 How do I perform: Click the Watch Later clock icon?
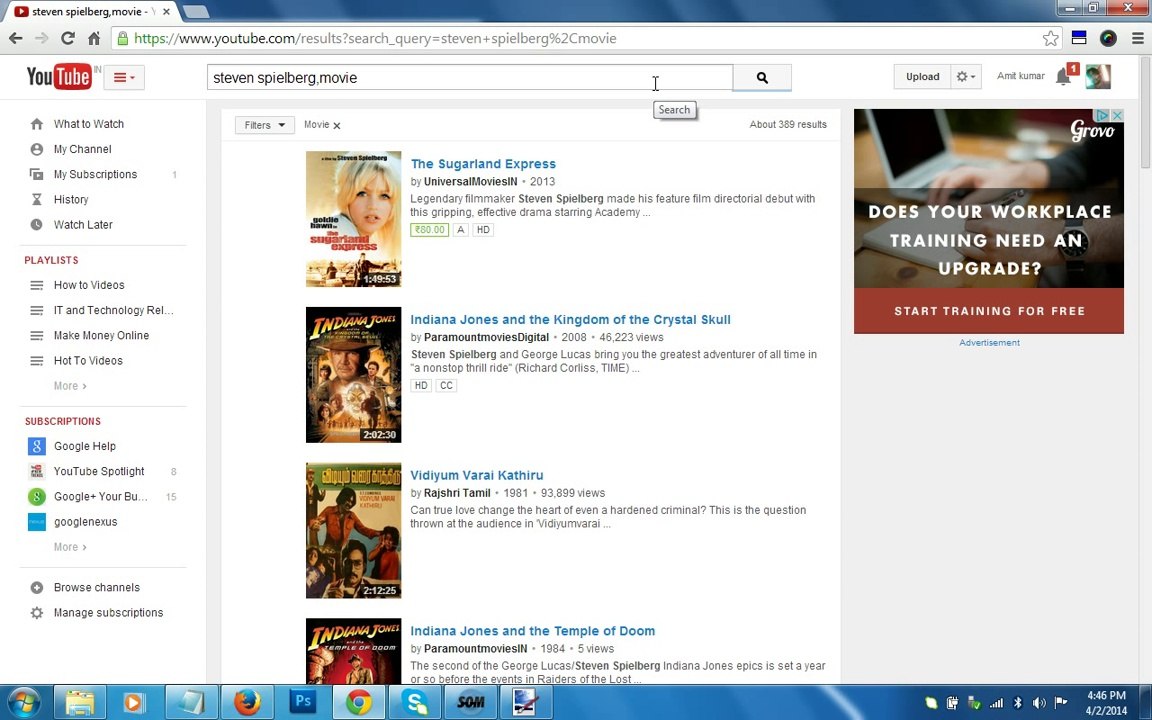click(36, 225)
